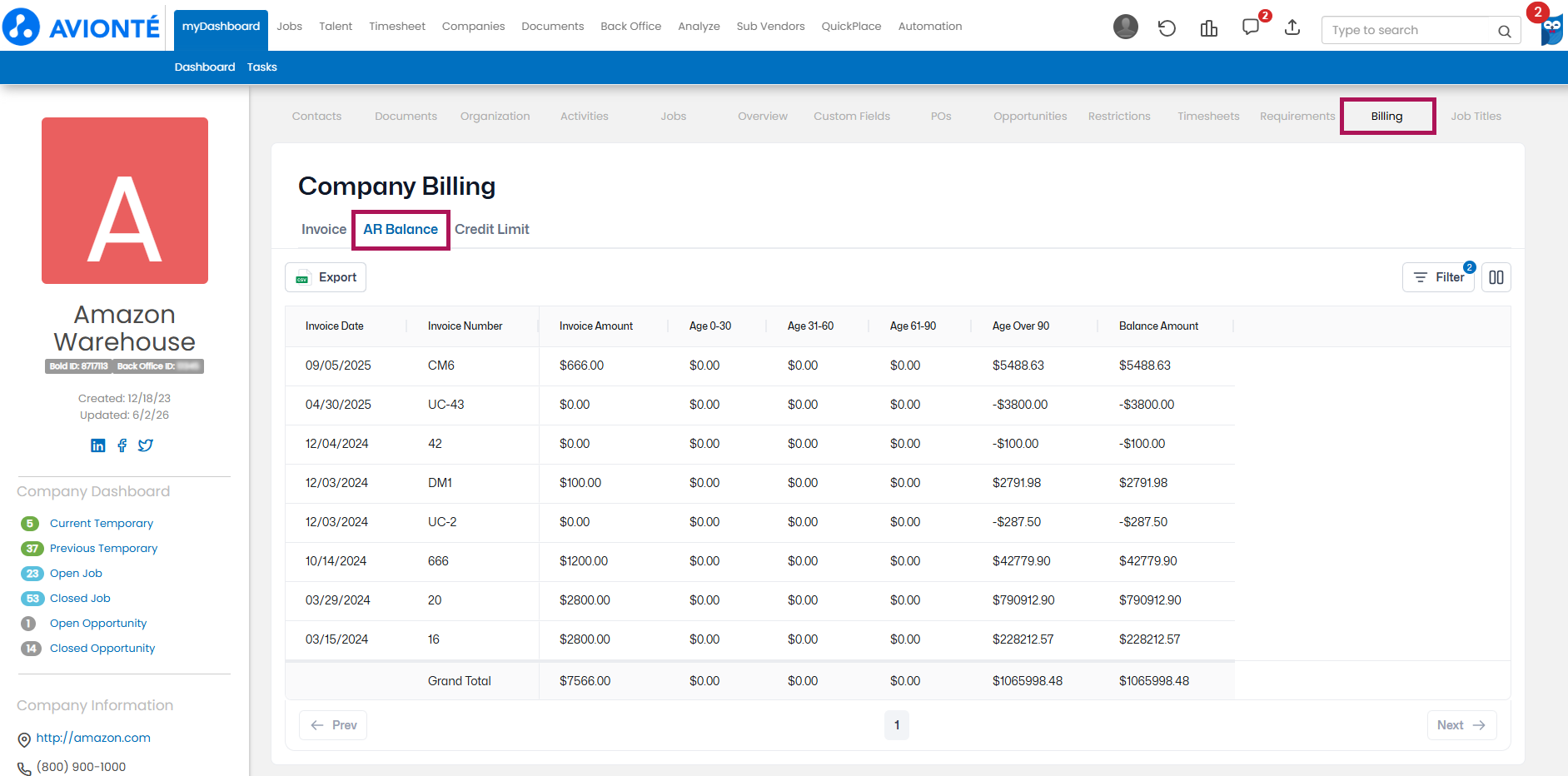Open the Timesheets company tab

1208,117
